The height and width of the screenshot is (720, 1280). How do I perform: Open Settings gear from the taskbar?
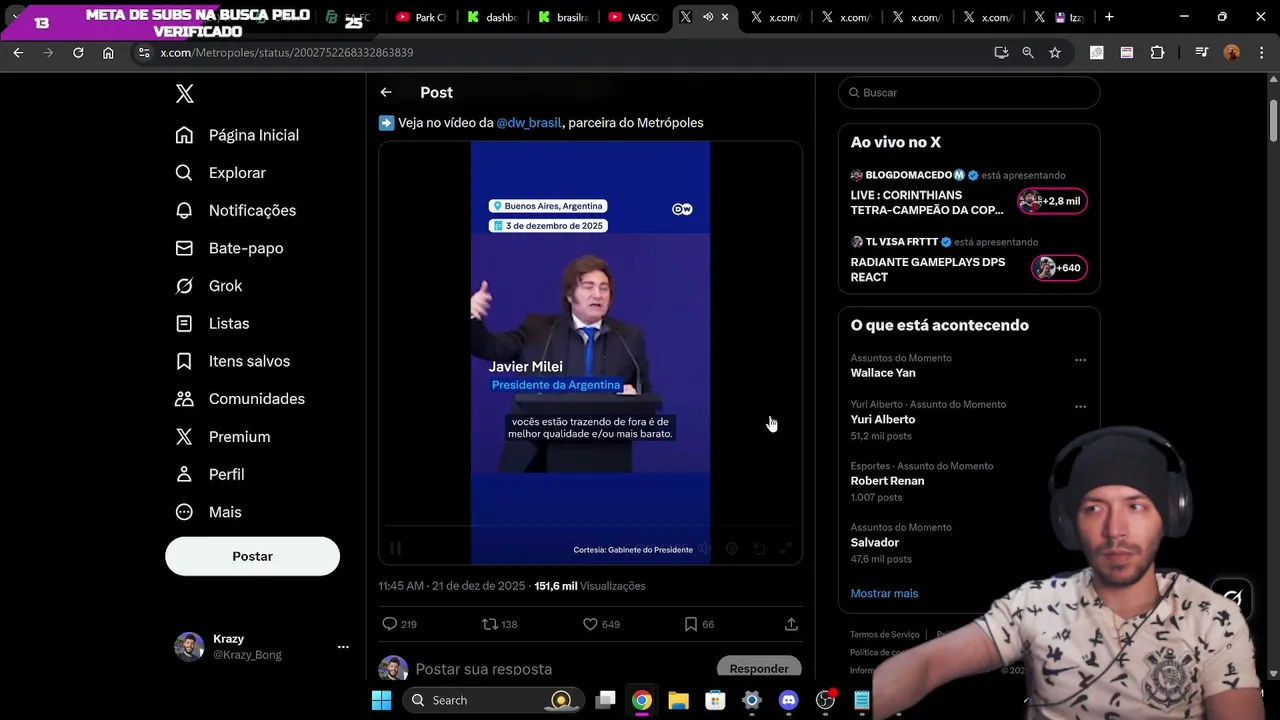[751, 700]
